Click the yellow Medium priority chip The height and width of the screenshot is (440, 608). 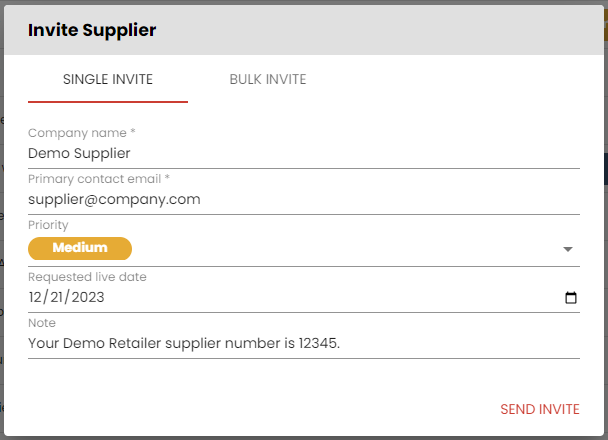(80, 248)
